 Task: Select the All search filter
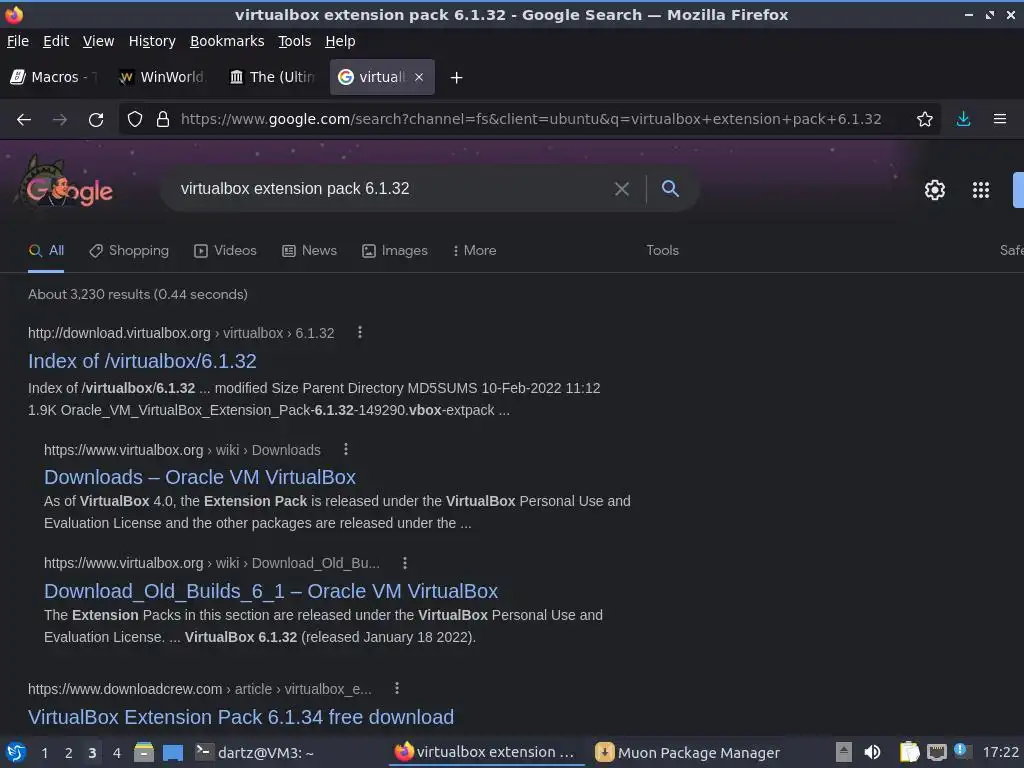[46, 251]
